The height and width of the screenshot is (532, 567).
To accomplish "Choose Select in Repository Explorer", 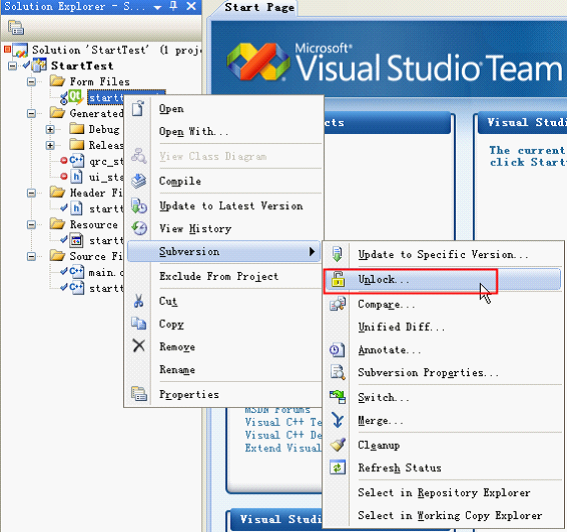I will [443, 492].
